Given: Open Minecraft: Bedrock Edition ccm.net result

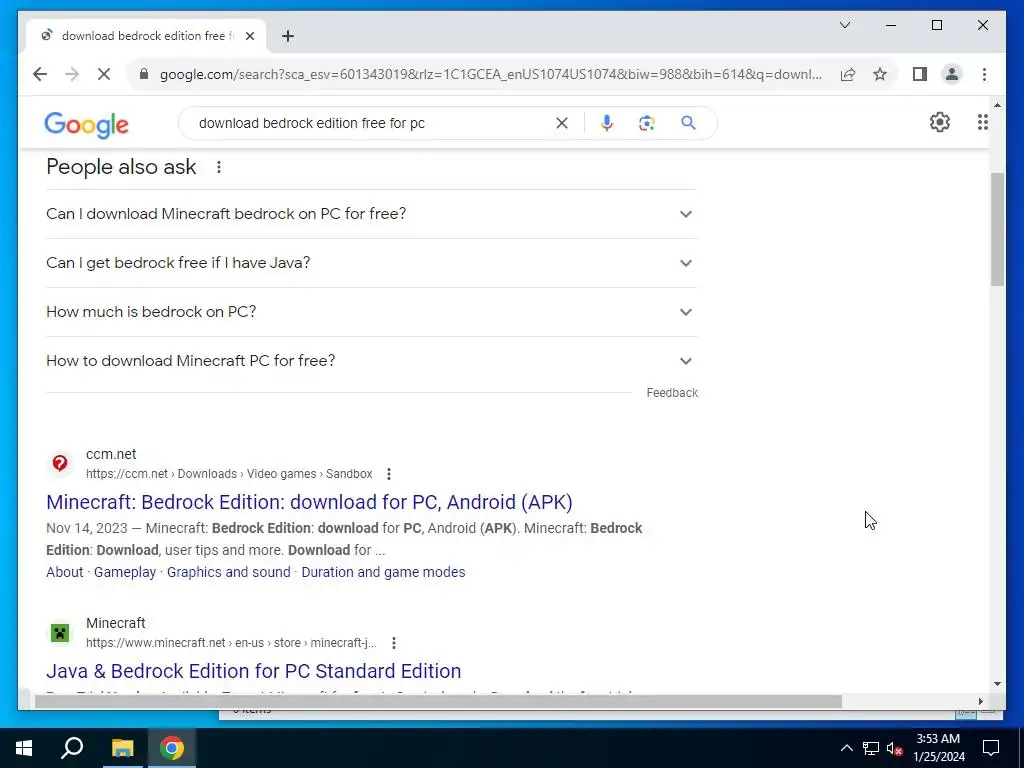Looking at the screenshot, I should coord(309,502).
